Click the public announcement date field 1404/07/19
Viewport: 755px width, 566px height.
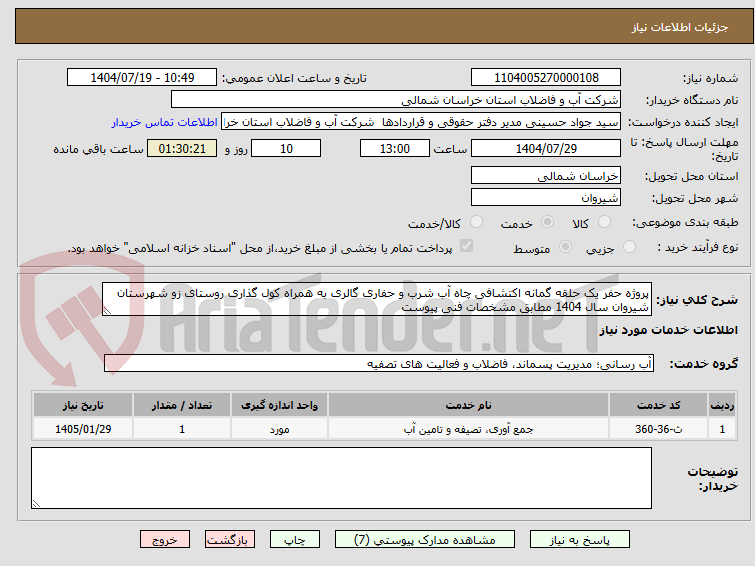[x=142, y=78]
